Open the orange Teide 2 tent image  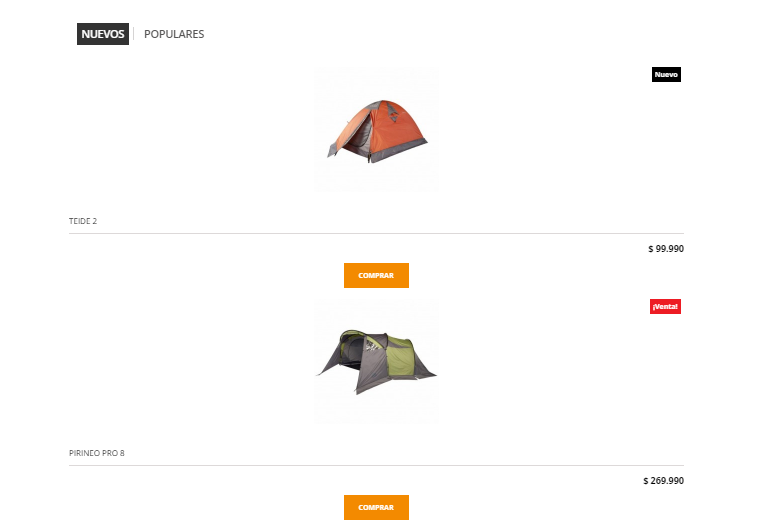(x=376, y=130)
